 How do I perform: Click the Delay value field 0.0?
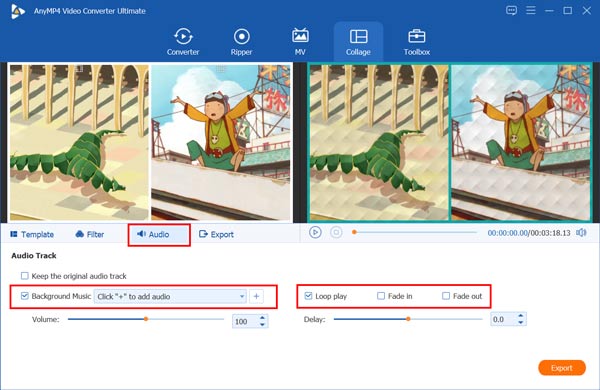point(504,319)
